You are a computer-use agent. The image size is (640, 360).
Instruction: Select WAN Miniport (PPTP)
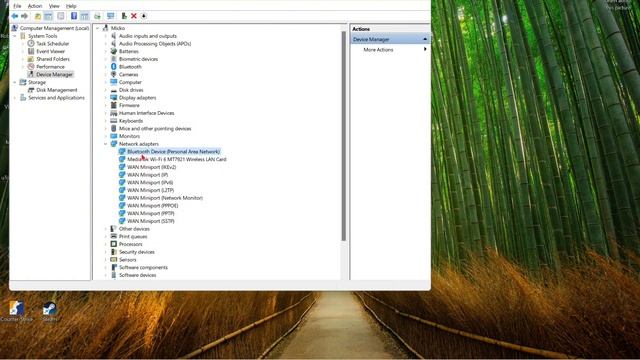tap(151, 213)
